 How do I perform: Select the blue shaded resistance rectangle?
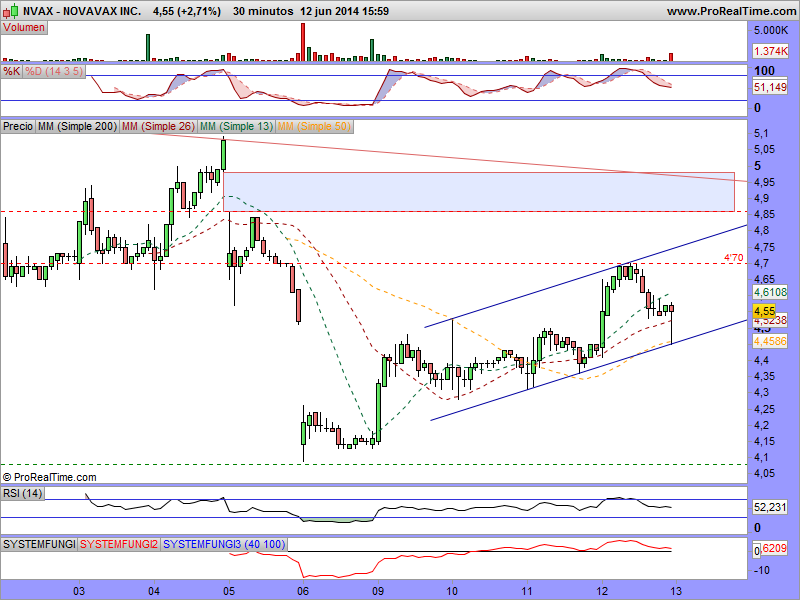click(x=479, y=192)
